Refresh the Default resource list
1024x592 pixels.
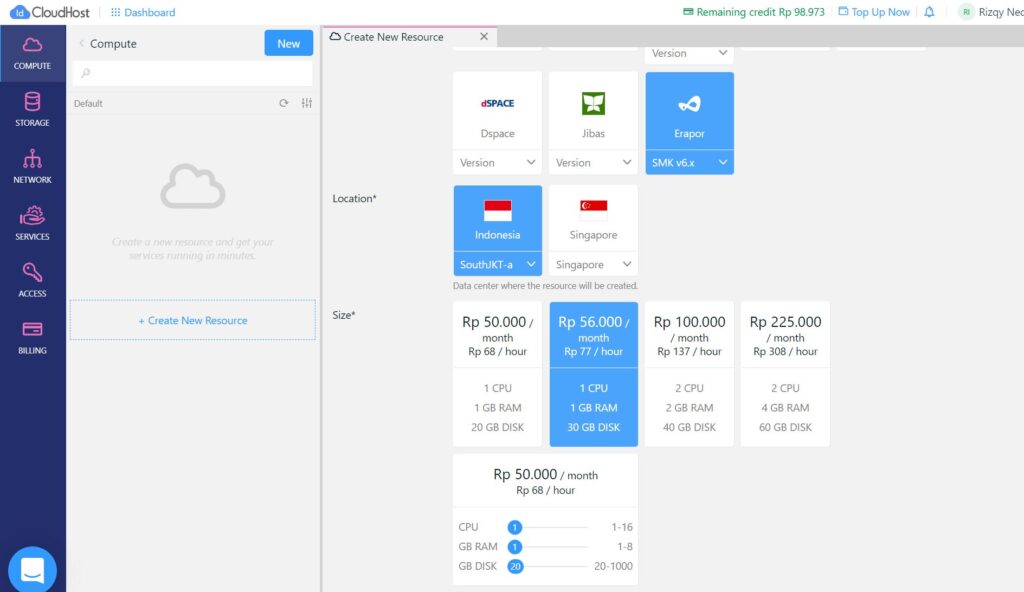[x=285, y=103]
